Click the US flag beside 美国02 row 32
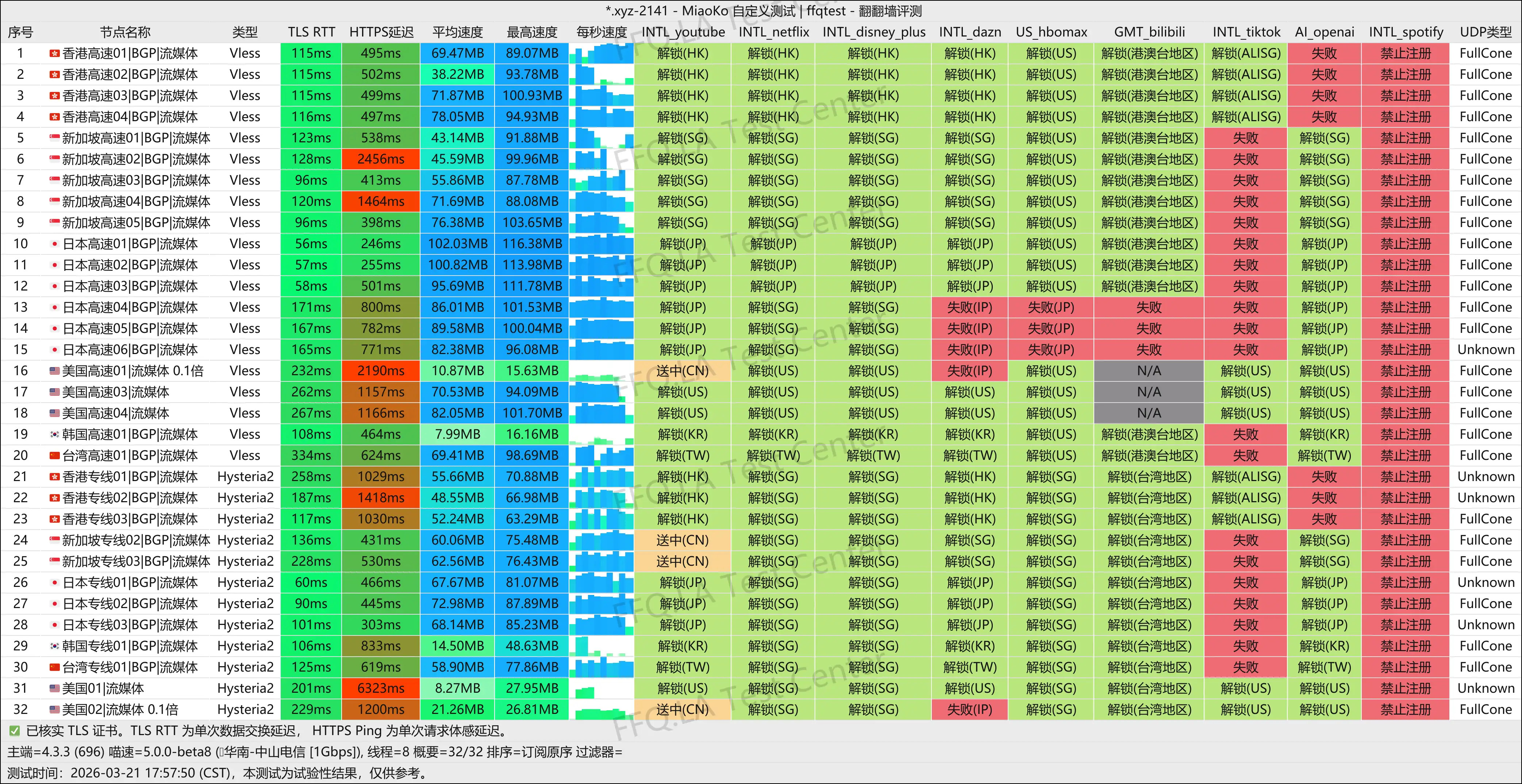This screenshot has width=1522, height=784. tap(54, 710)
